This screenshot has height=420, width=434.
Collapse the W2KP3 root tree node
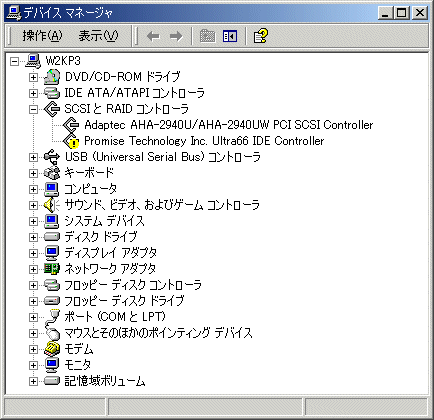pyautogui.click(x=14, y=61)
